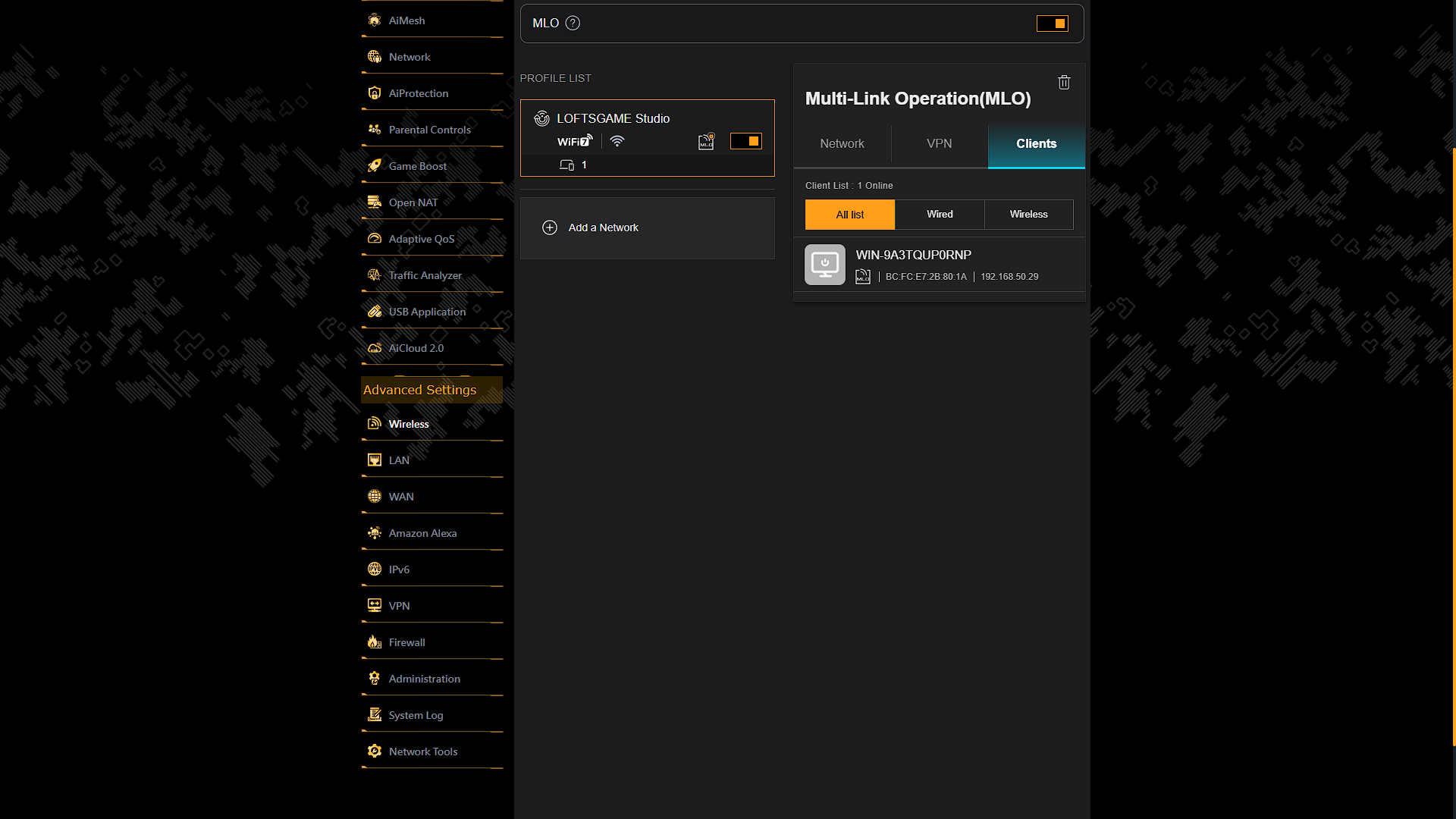Select the Clients tab

(x=1037, y=144)
